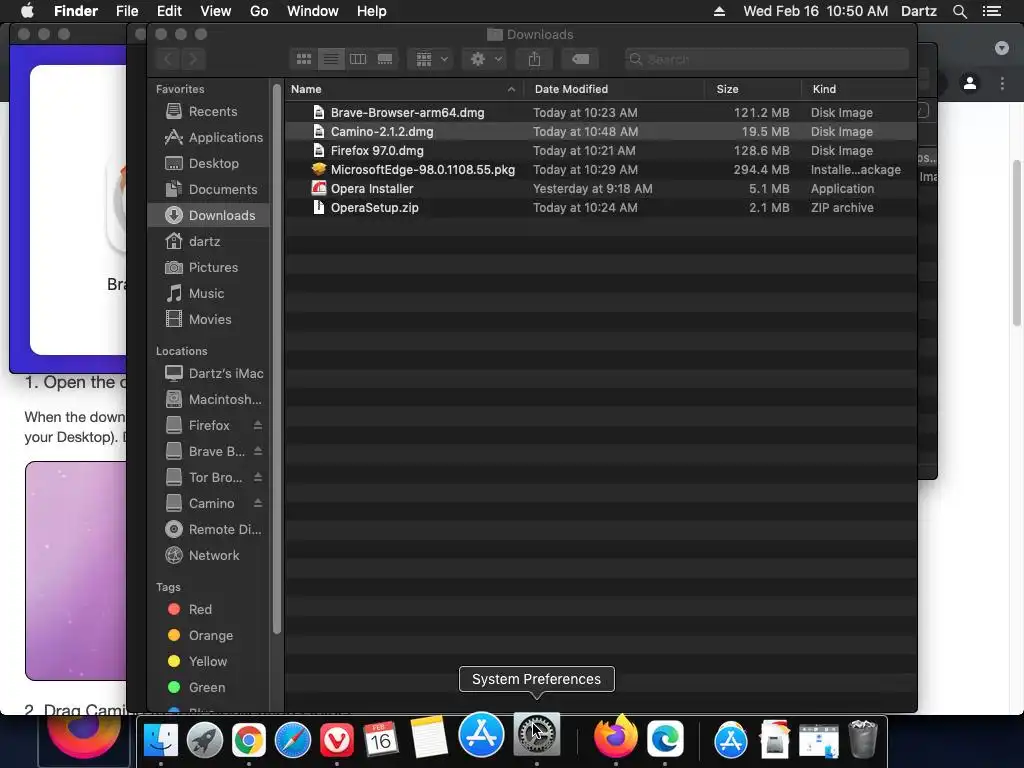Sort by Date Modified column
The width and height of the screenshot is (1024, 768).
click(615, 89)
